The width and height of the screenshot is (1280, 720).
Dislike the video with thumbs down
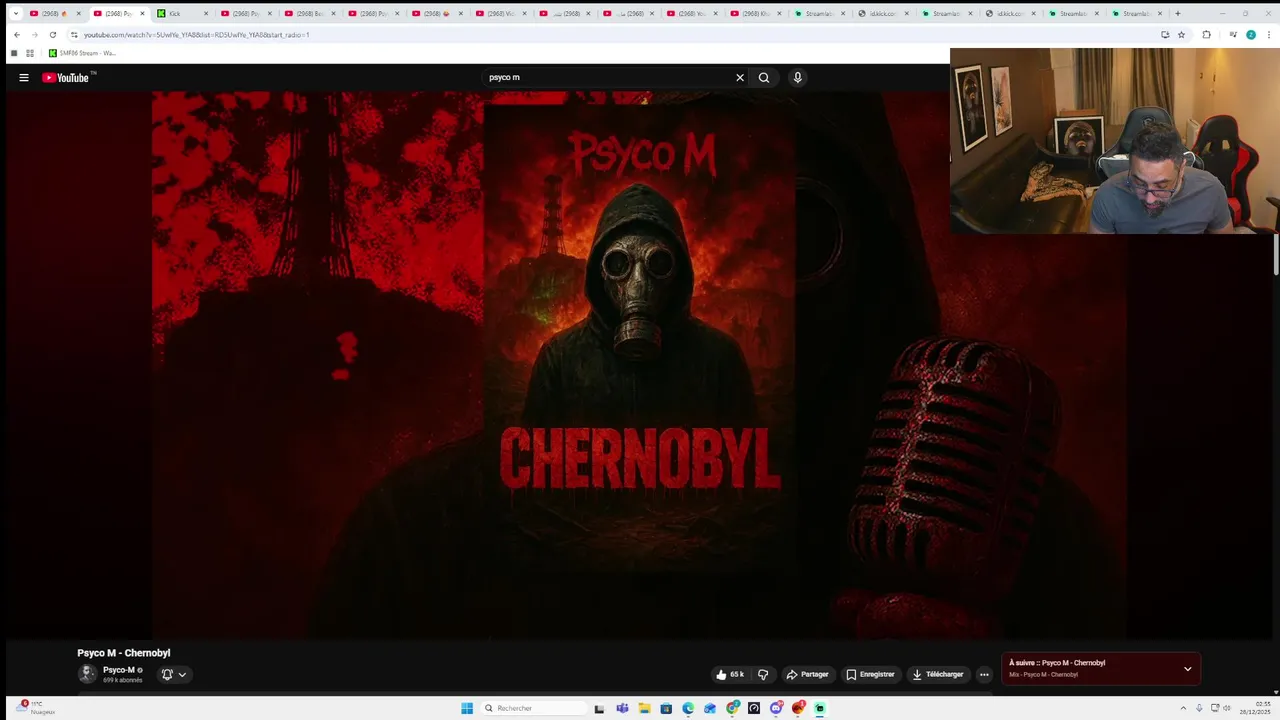(x=763, y=674)
